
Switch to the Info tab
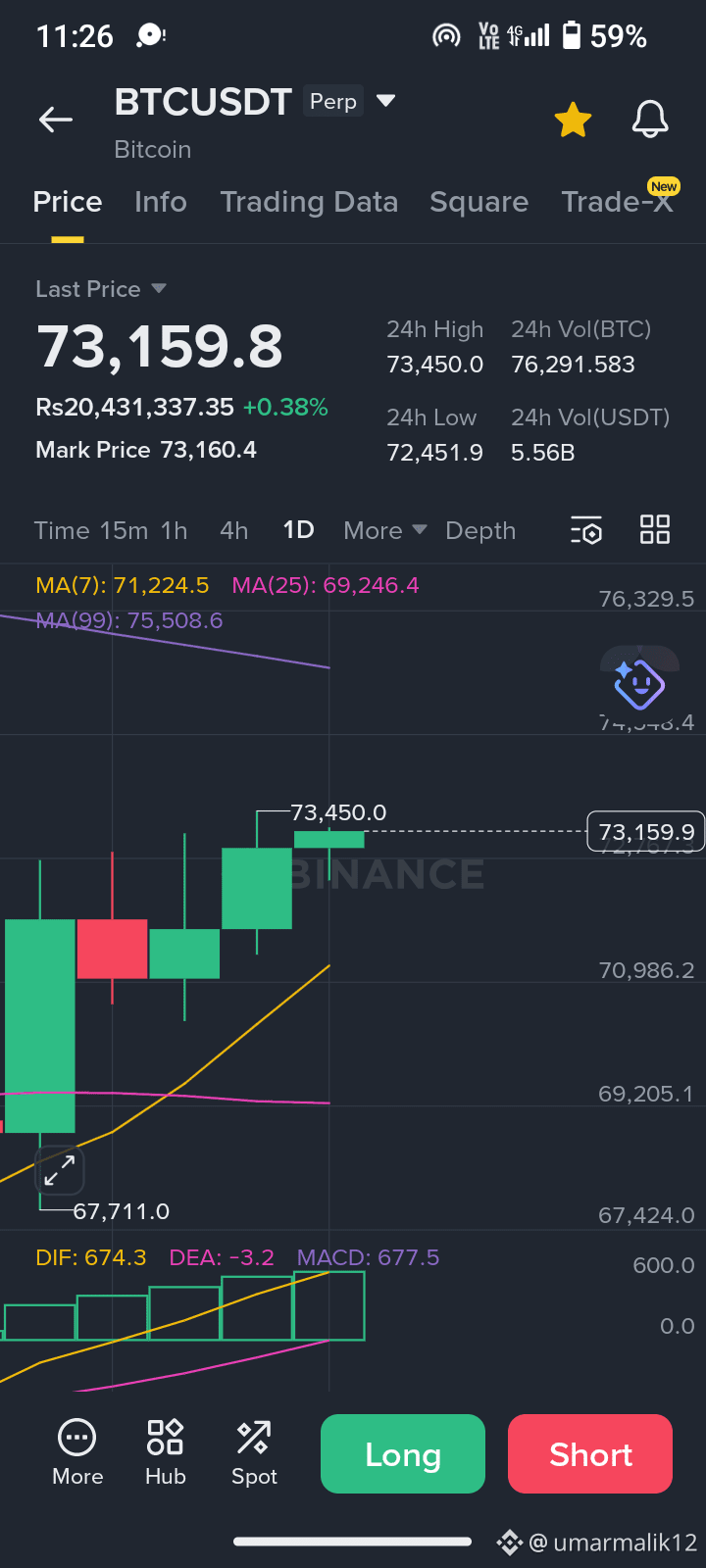(x=160, y=202)
